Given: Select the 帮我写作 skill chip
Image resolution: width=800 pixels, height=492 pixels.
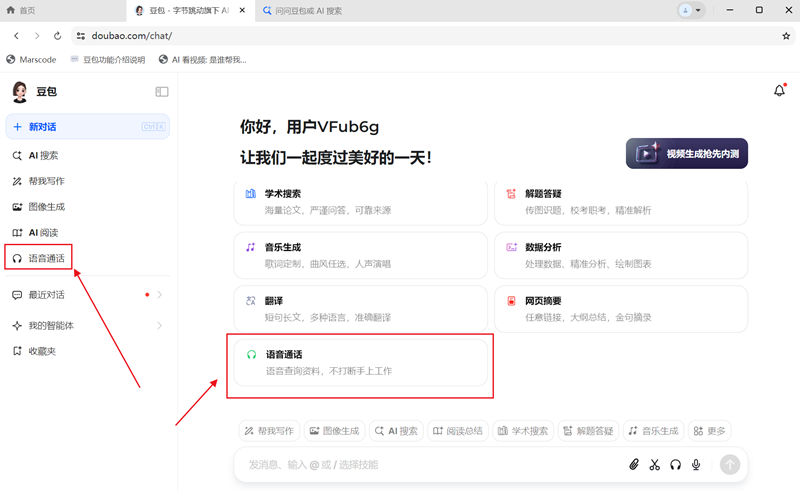Looking at the screenshot, I should [x=269, y=431].
